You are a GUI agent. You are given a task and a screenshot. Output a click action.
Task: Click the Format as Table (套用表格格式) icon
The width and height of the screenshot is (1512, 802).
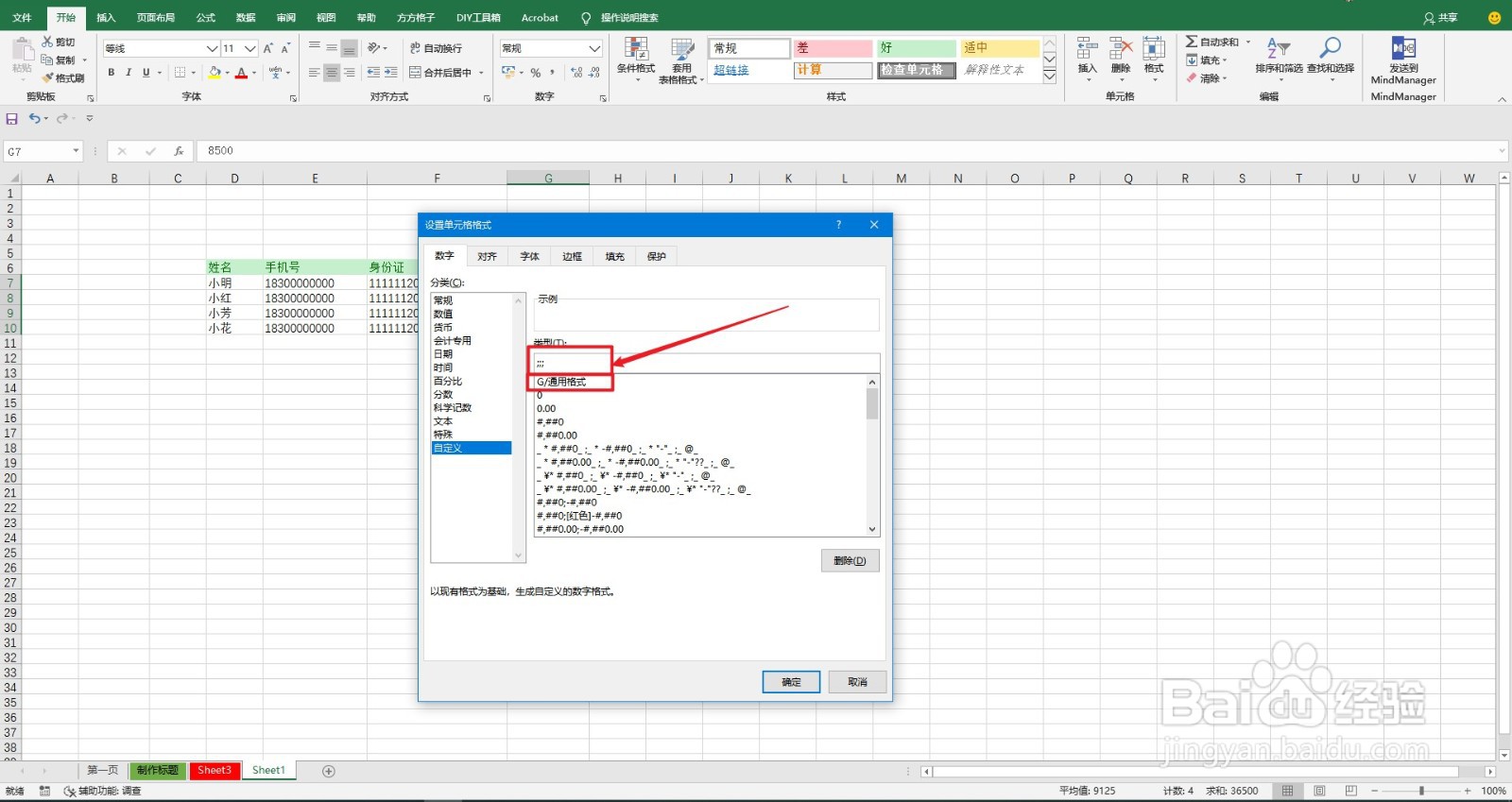tap(682, 49)
